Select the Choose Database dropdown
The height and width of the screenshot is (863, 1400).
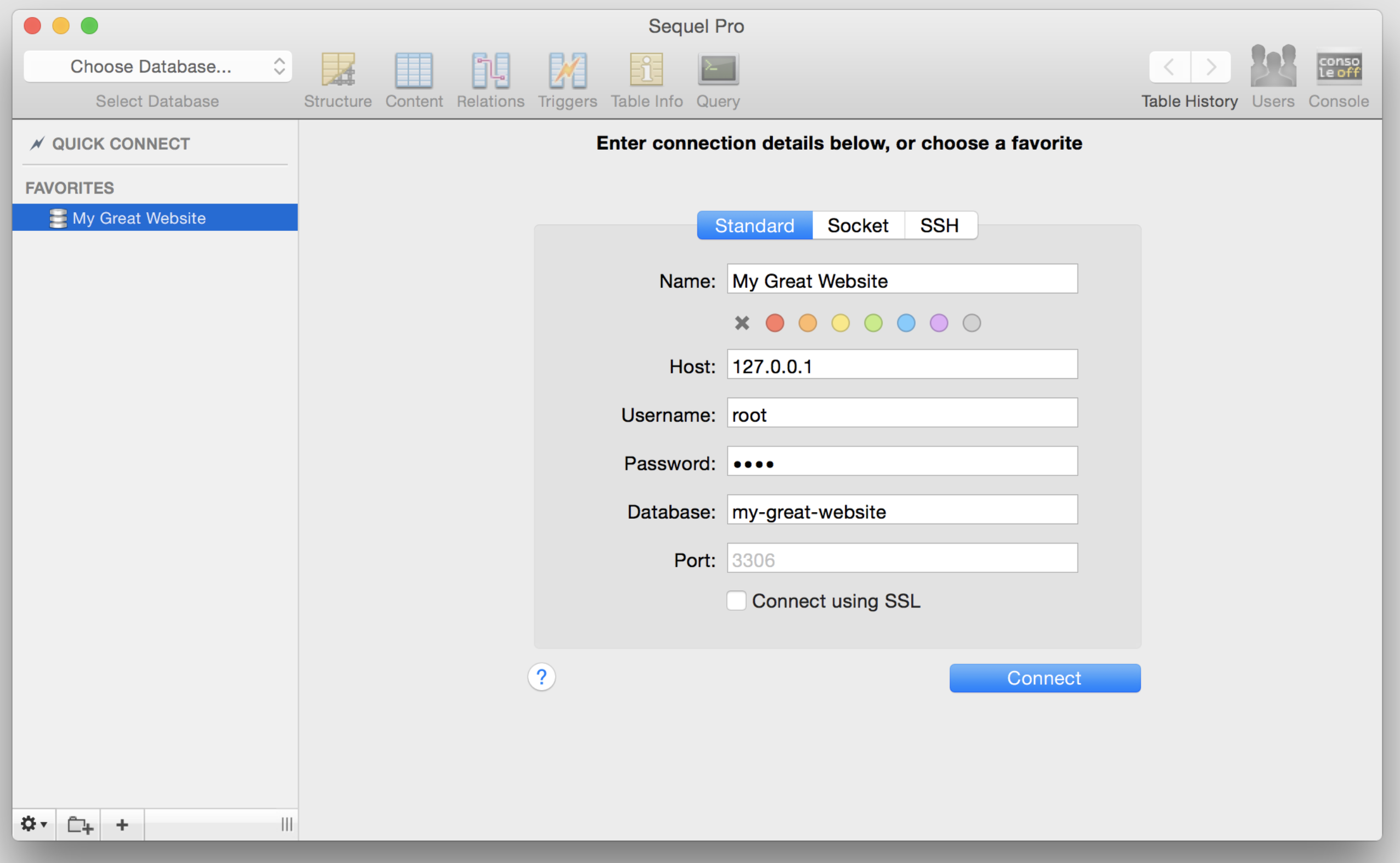(154, 65)
